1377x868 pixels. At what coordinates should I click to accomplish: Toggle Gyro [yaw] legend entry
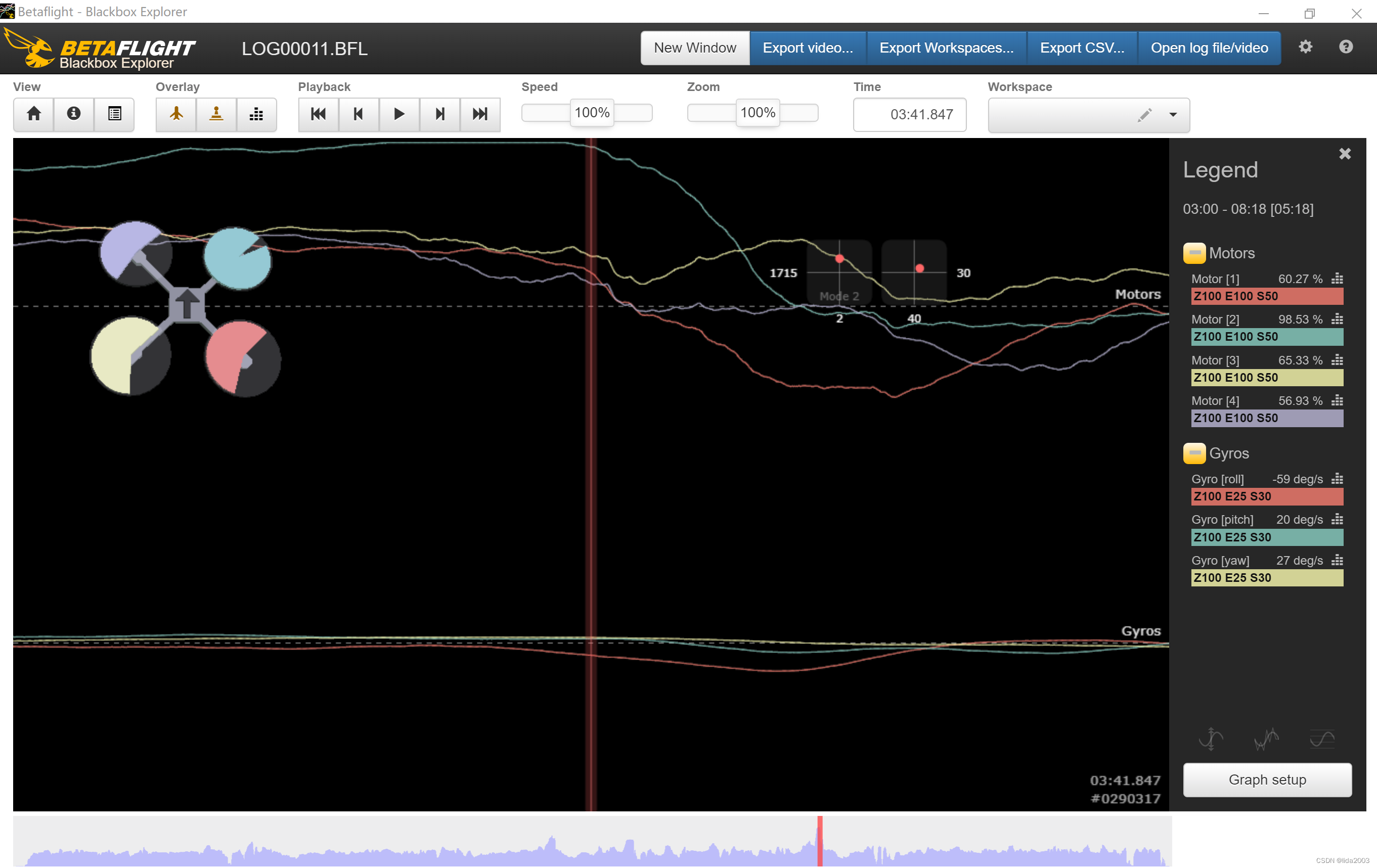click(x=1220, y=560)
